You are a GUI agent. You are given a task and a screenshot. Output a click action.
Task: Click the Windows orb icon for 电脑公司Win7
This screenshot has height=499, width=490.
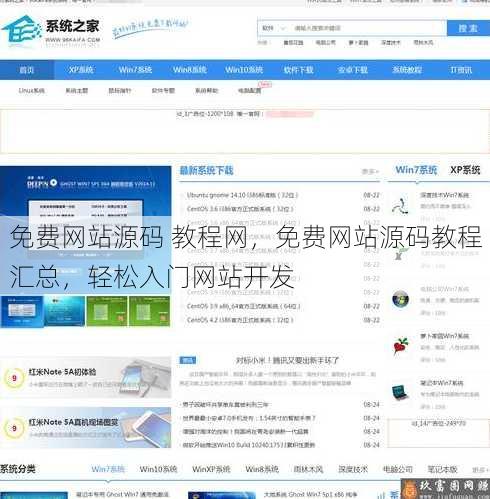click(x=400, y=299)
